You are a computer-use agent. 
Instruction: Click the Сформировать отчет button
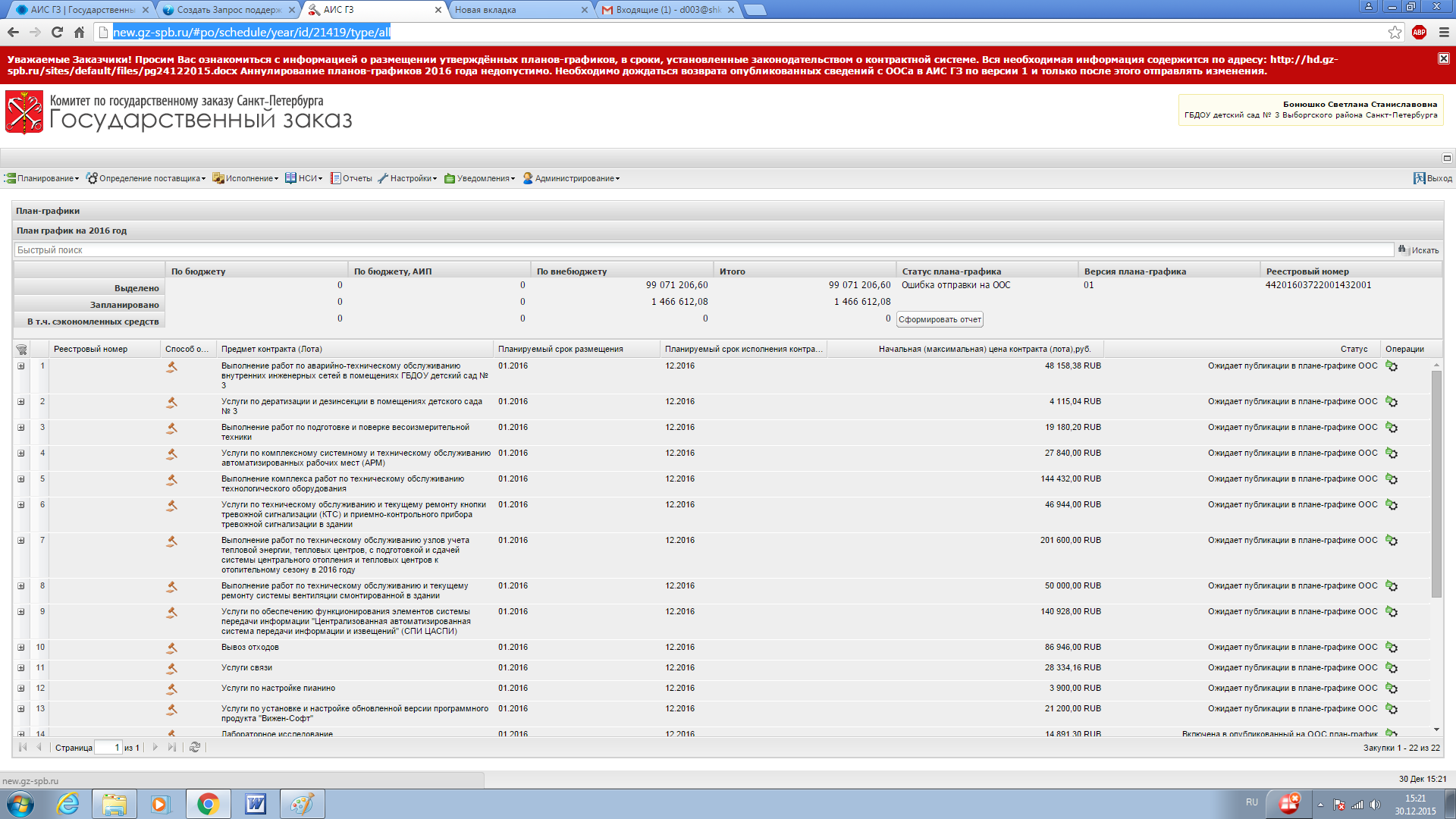[x=940, y=319]
